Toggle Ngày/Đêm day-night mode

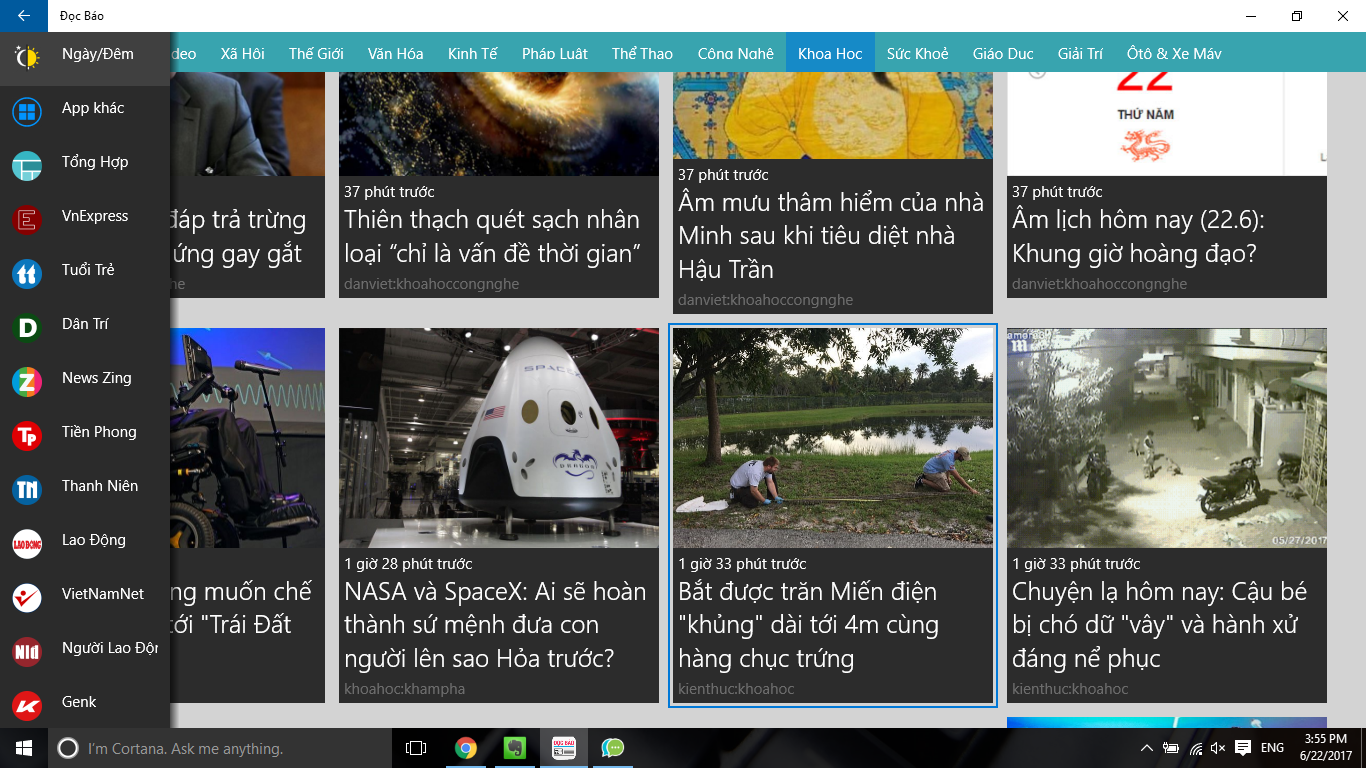coord(27,54)
